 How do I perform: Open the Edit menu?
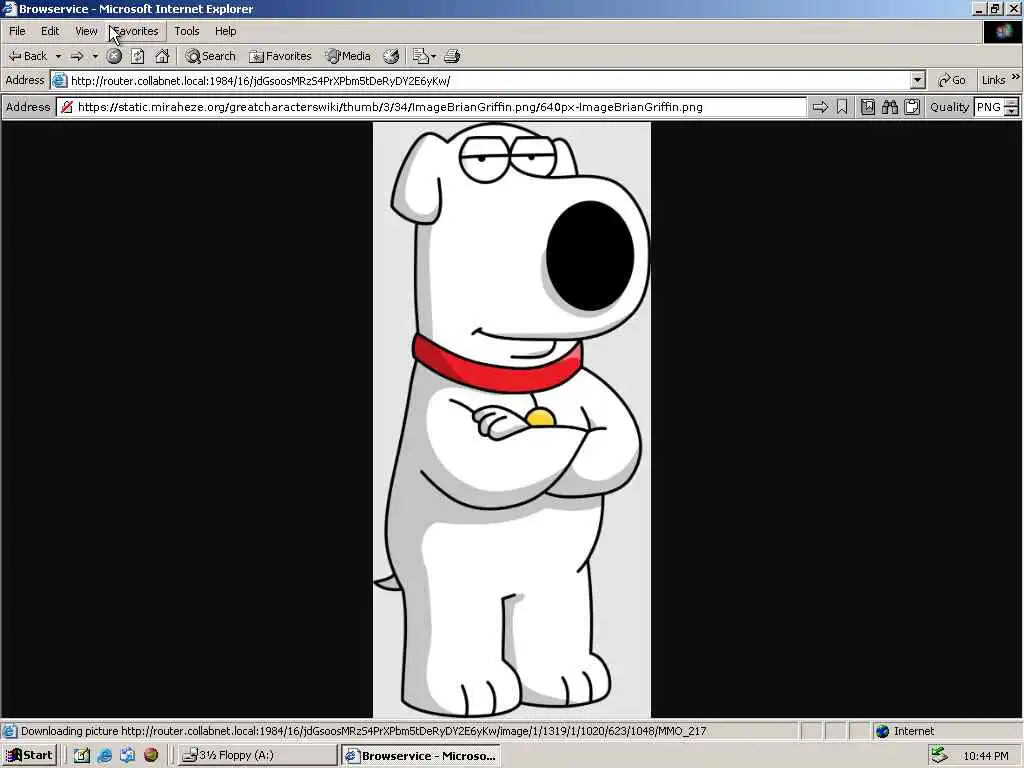click(50, 31)
